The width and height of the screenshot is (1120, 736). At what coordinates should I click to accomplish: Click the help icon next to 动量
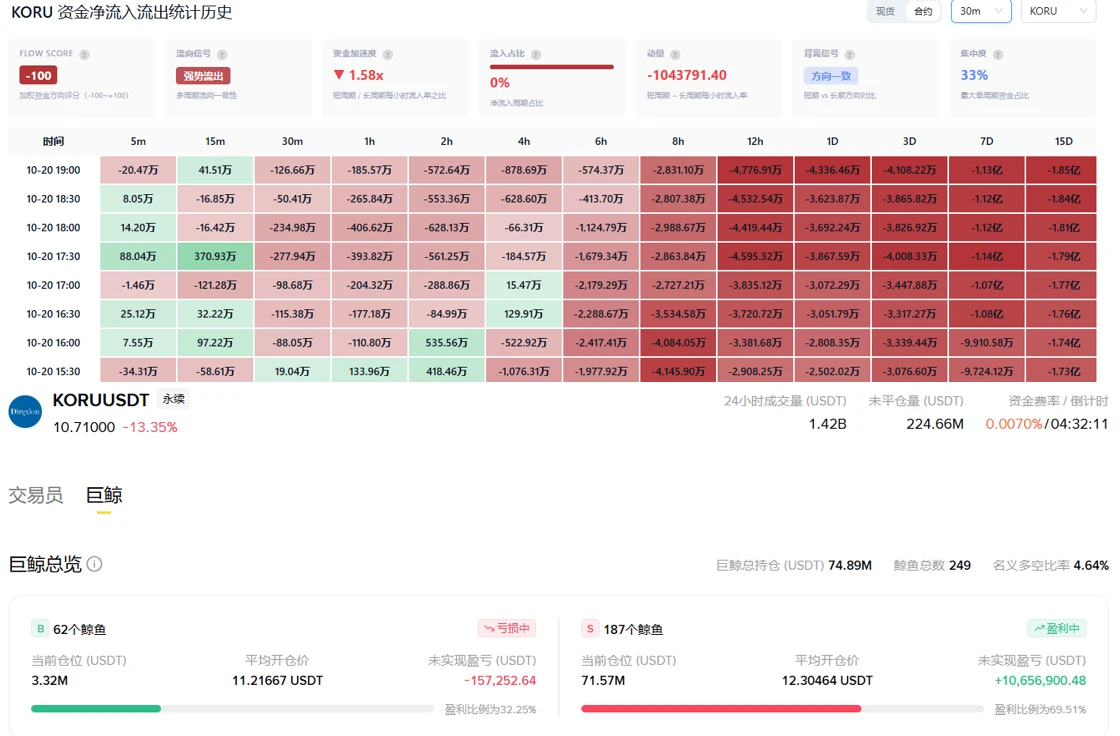(675, 54)
